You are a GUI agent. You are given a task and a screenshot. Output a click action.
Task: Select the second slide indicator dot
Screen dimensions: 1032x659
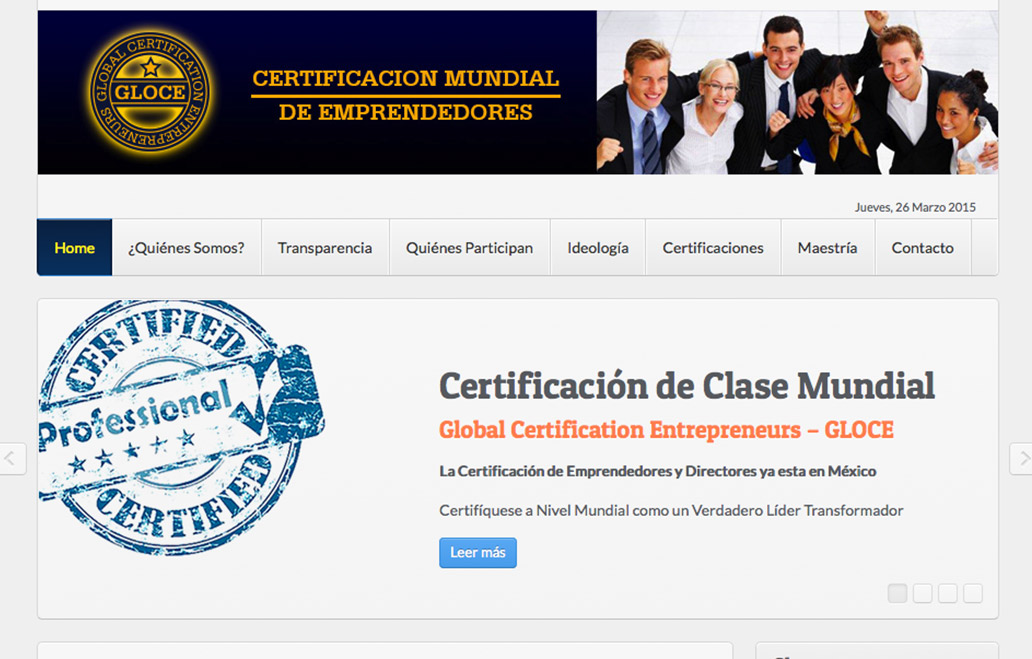pos(923,593)
